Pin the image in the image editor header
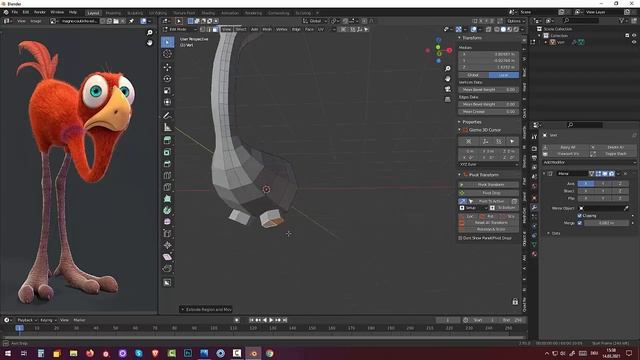The height and width of the screenshot is (360, 640). tap(131, 21)
